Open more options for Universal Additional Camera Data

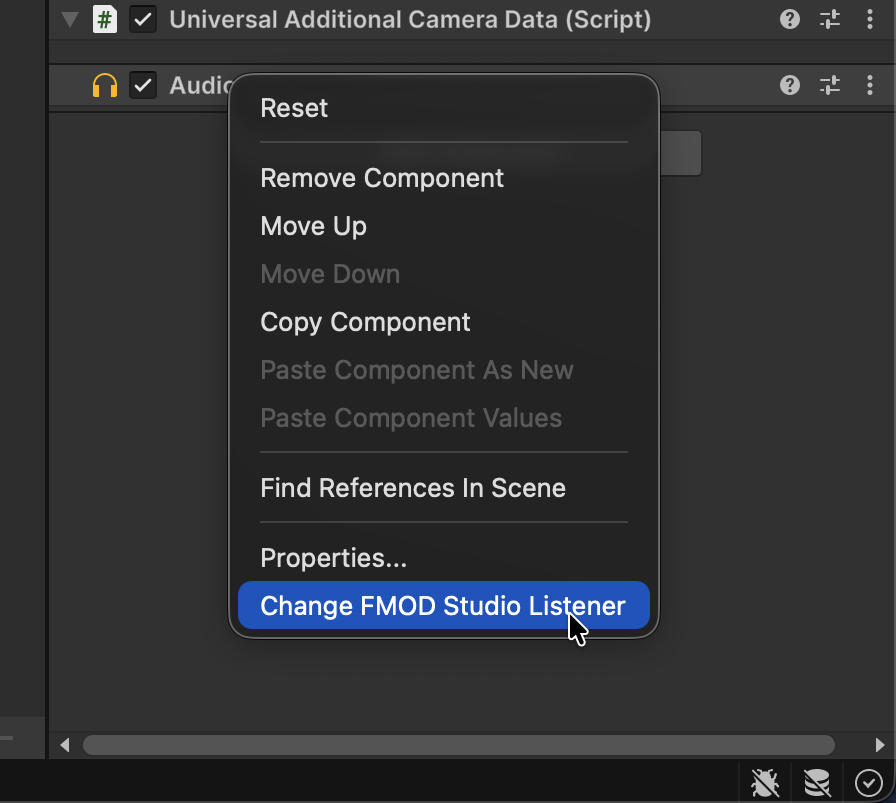pos(870,20)
